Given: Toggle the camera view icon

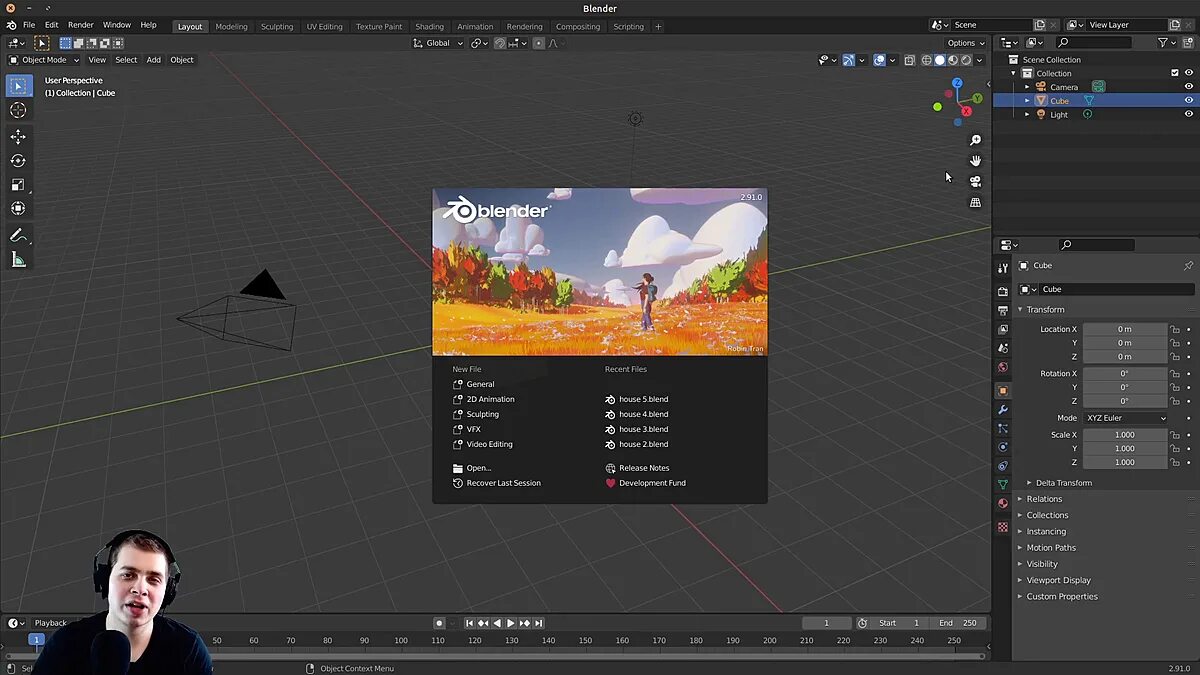Looking at the screenshot, I should point(976,181).
